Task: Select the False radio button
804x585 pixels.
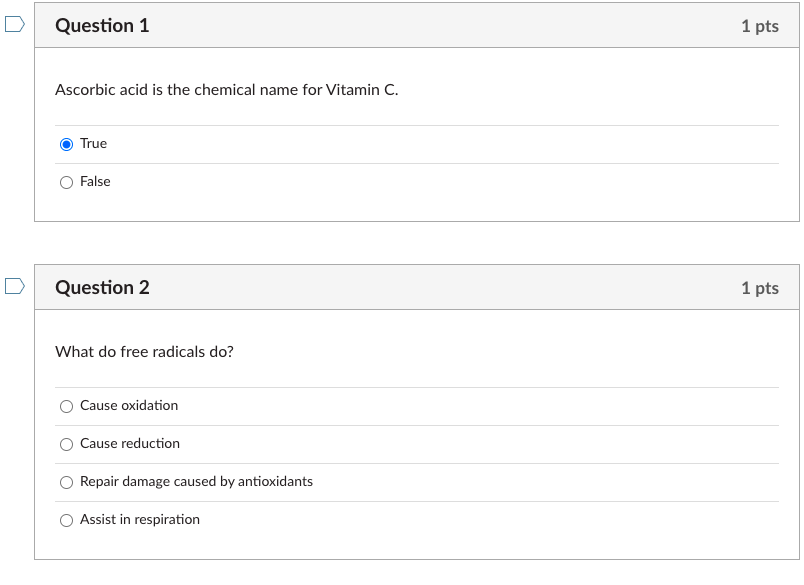Action: tap(67, 182)
